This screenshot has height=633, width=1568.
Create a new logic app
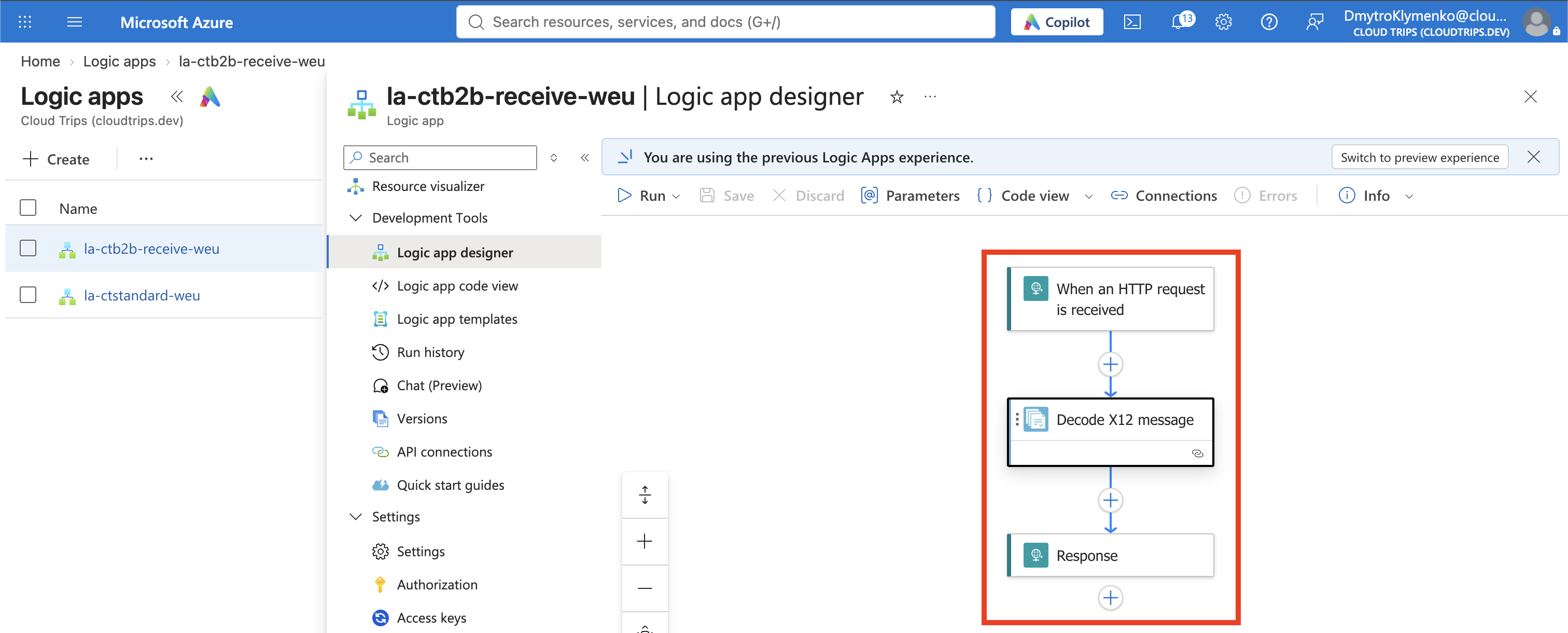pyautogui.click(x=56, y=160)
